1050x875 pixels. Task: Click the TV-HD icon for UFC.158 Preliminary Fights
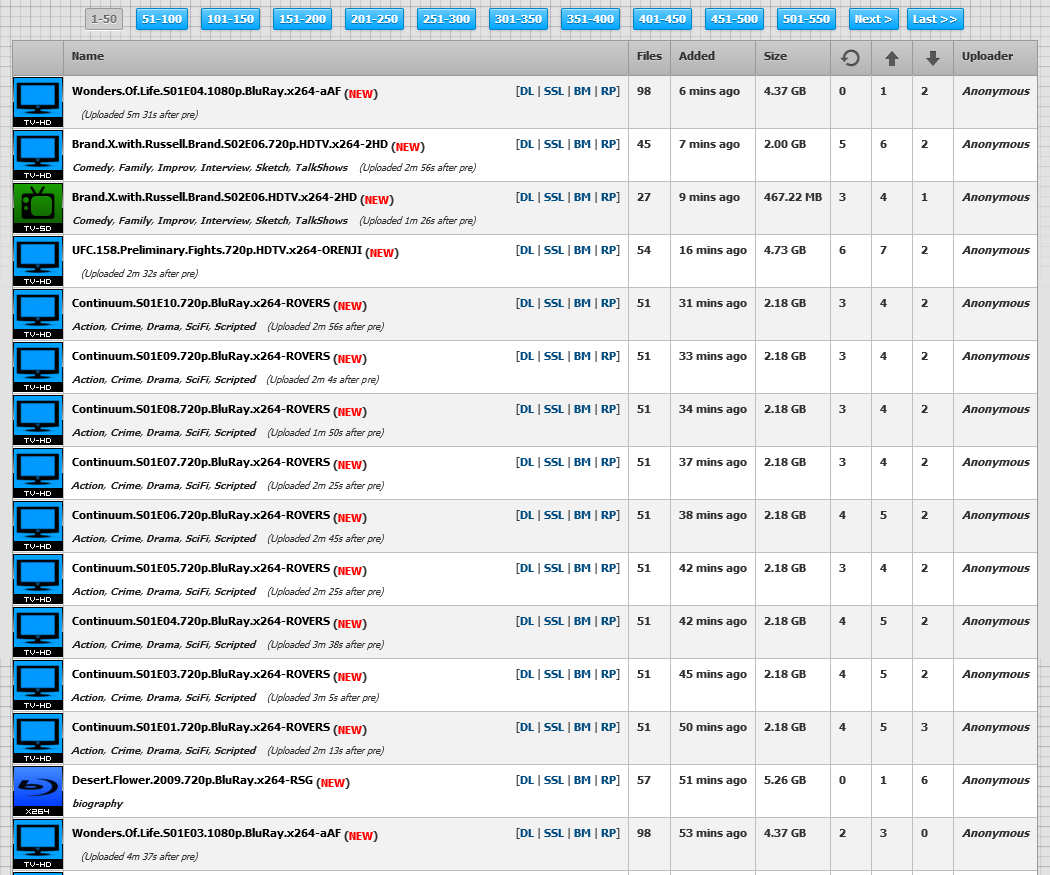pyautogui.click(x=38, y=260)
